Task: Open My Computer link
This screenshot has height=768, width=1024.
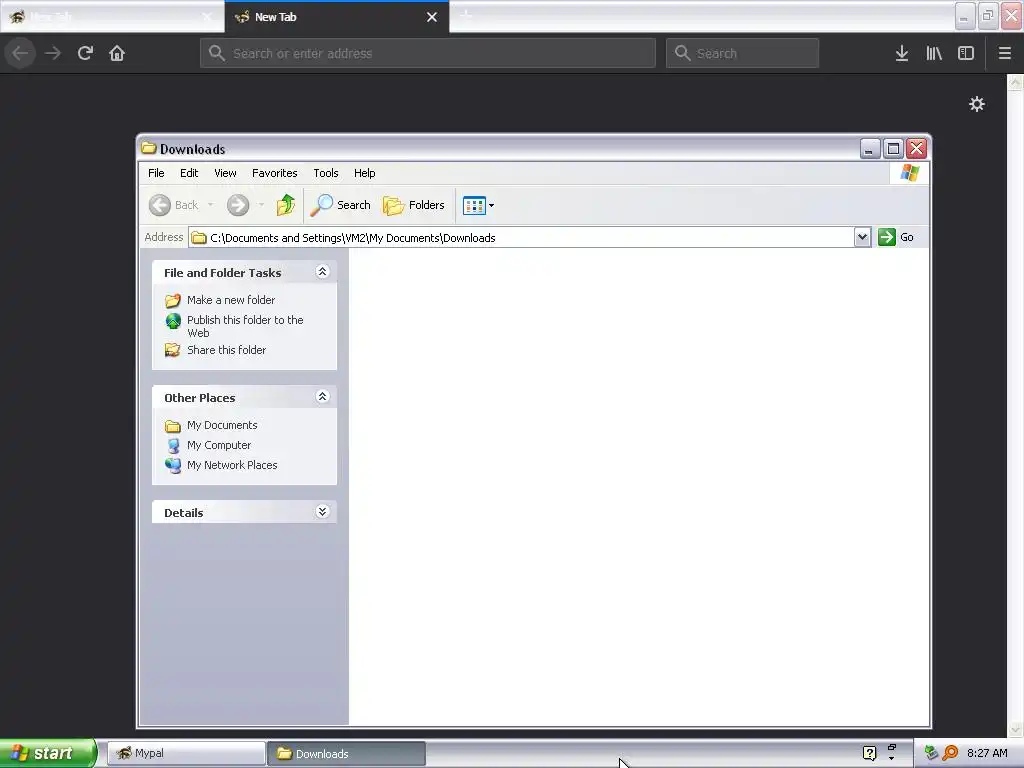Action: pyautogui.click(x=219, y=445)
